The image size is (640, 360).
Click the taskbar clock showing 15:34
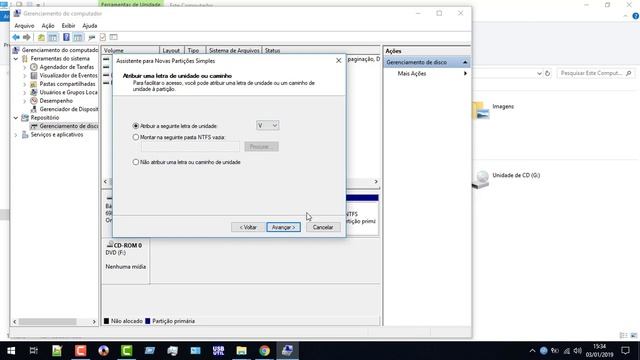pos(600,351)
